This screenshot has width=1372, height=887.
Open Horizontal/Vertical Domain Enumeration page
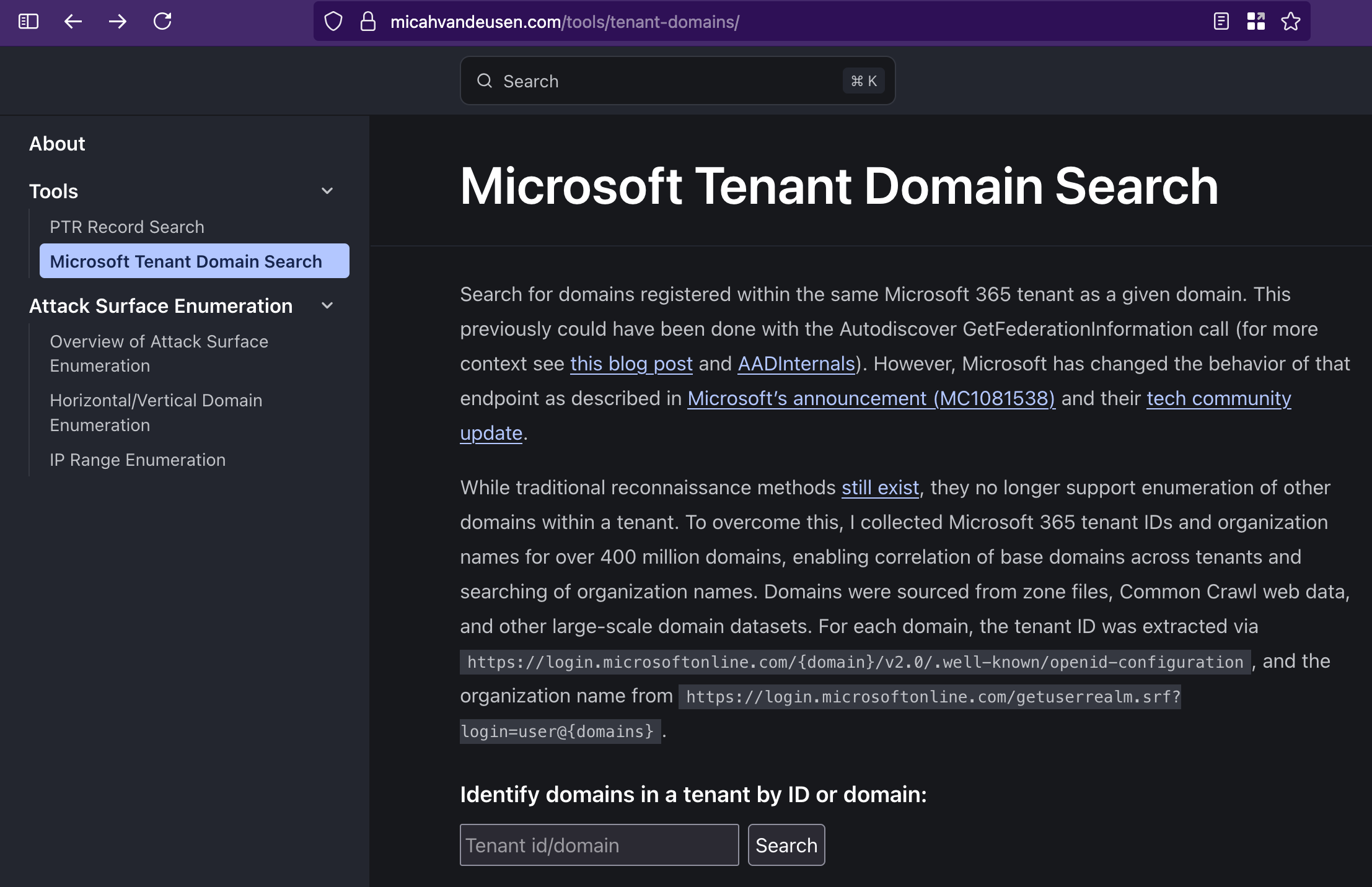tap(156, 413)
